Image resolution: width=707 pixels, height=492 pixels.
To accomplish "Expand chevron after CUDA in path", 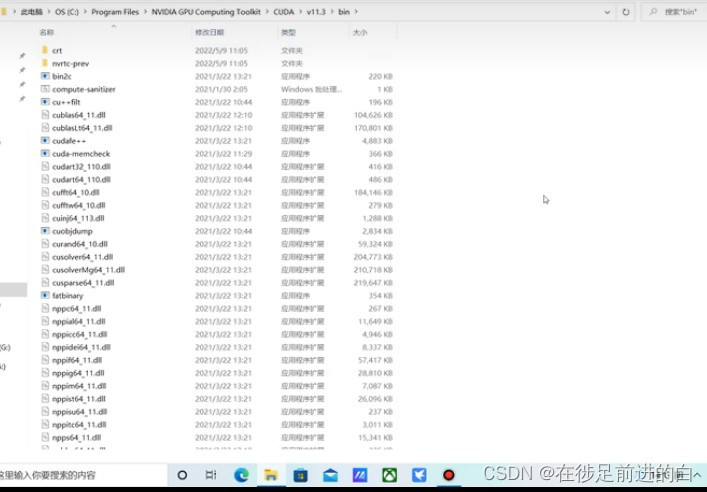I will (300, 12).
